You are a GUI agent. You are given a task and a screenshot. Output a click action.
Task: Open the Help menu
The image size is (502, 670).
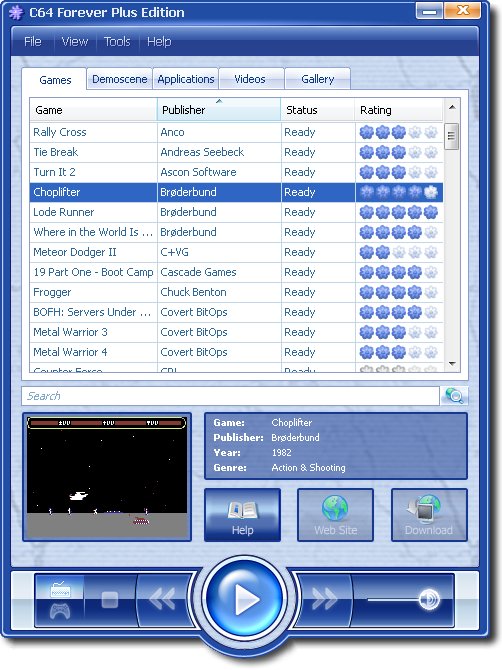[x=159, y=41]
